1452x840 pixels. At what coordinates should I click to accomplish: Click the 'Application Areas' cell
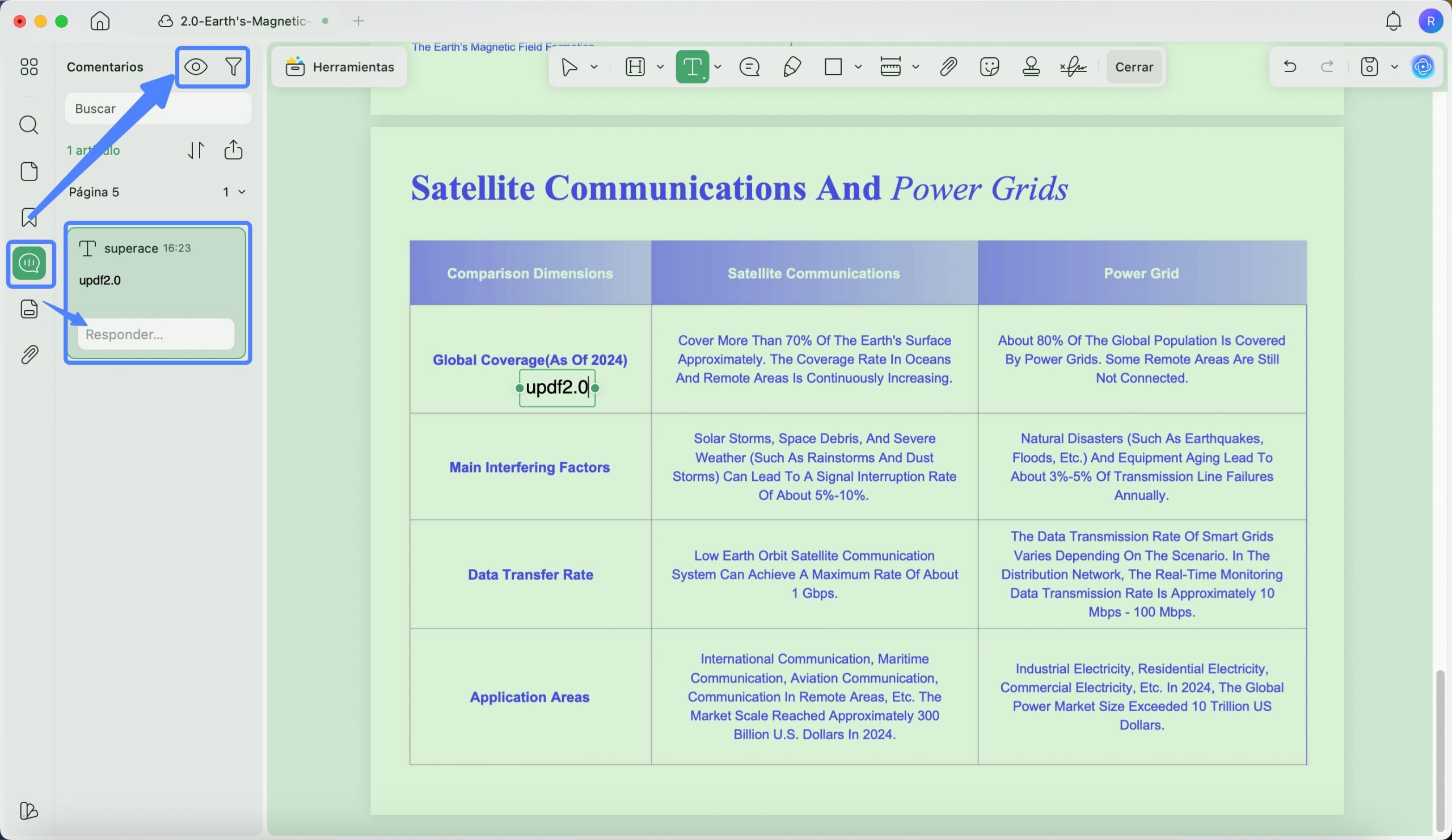point(530,697)
